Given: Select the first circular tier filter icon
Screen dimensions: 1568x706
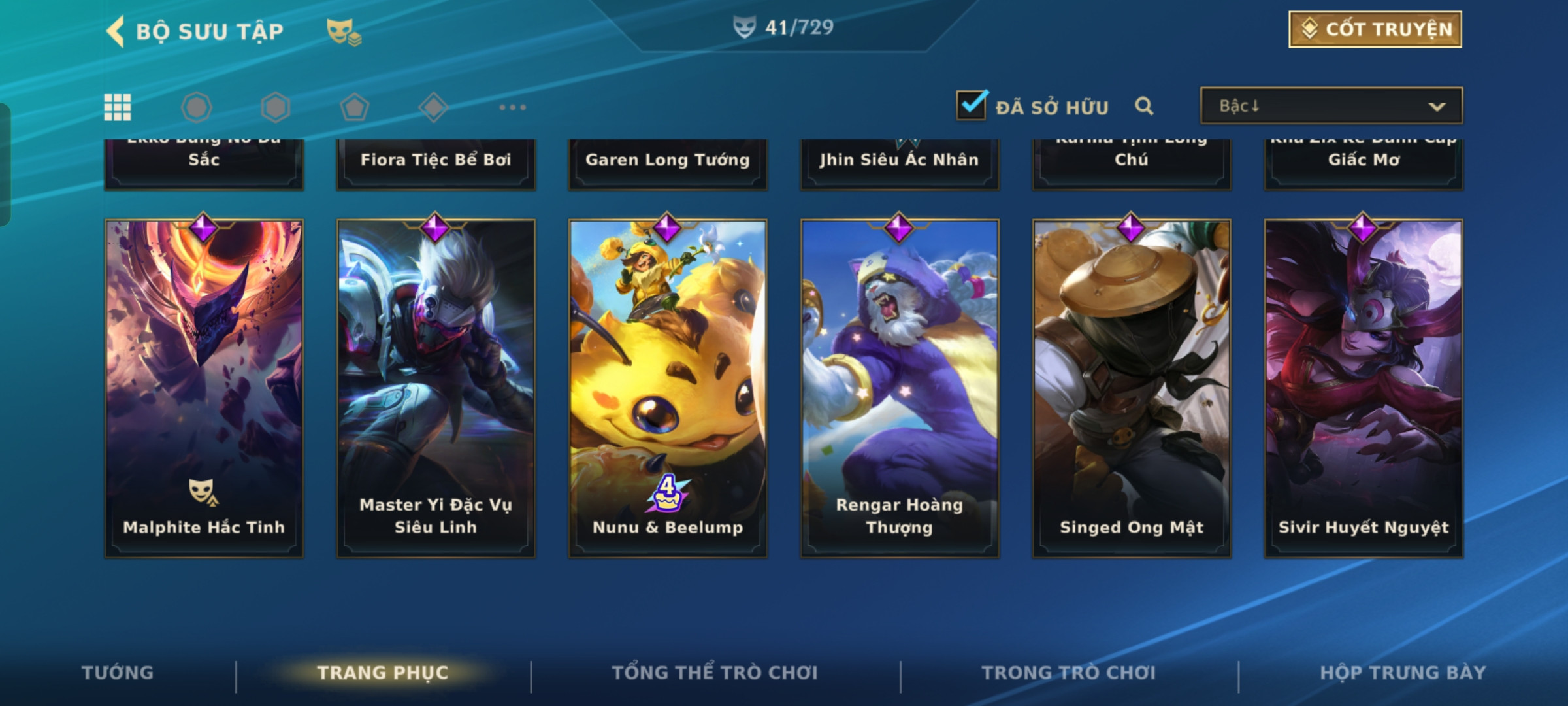Looking at the screenshot, I should pyautogui.click(x=197, y=107).
